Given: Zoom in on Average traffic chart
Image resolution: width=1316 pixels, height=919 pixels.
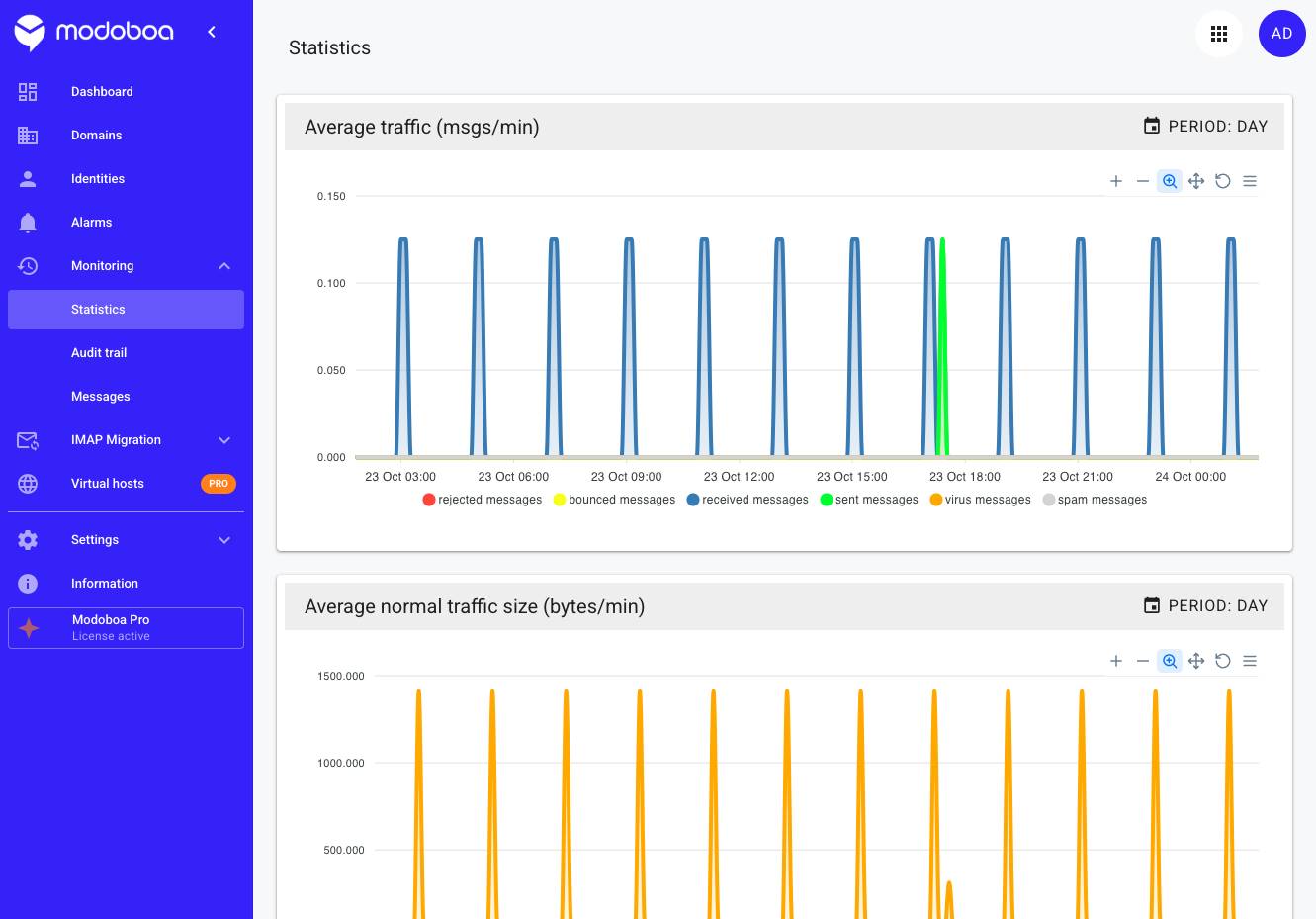Looking at the screenshot, I should pos(1116,181).
